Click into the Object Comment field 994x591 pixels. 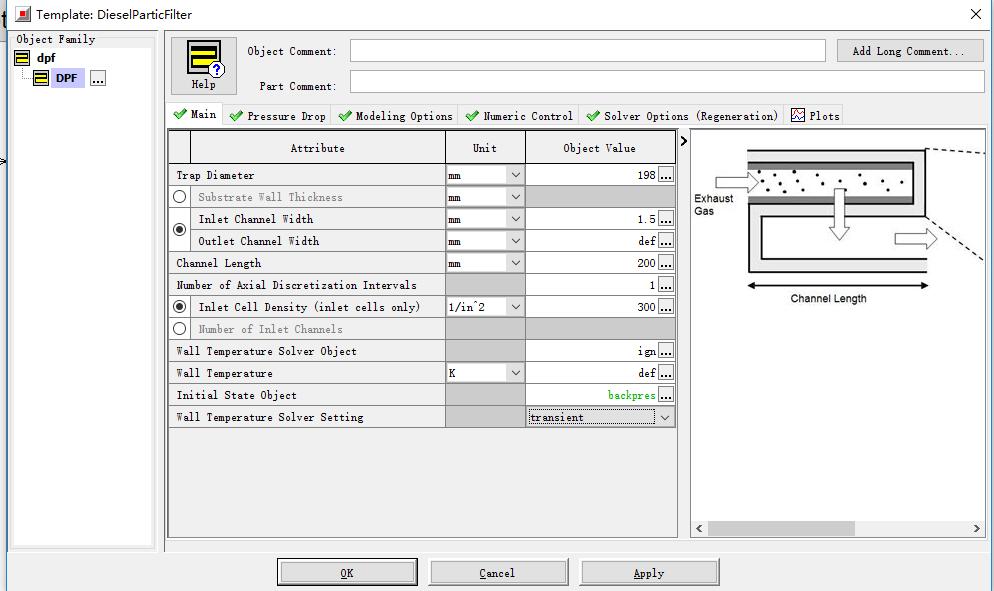click(x=587, y=51)
